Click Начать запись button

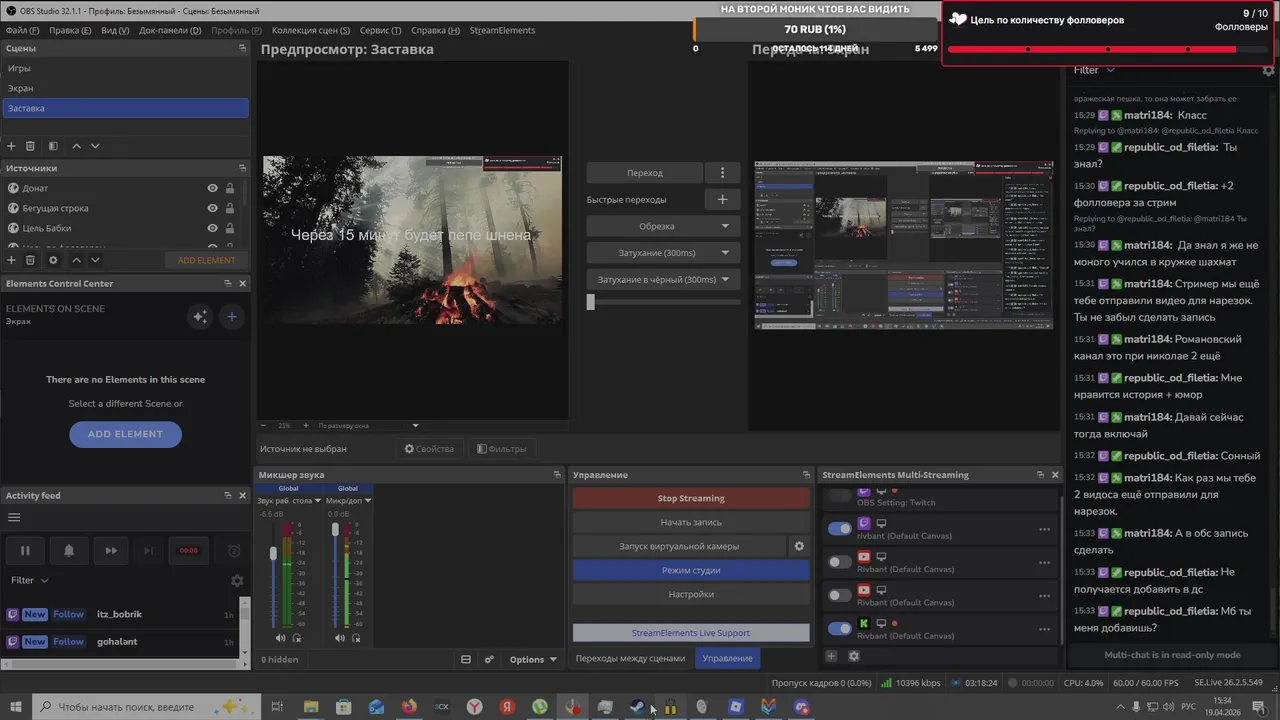[x=691, y=522]
